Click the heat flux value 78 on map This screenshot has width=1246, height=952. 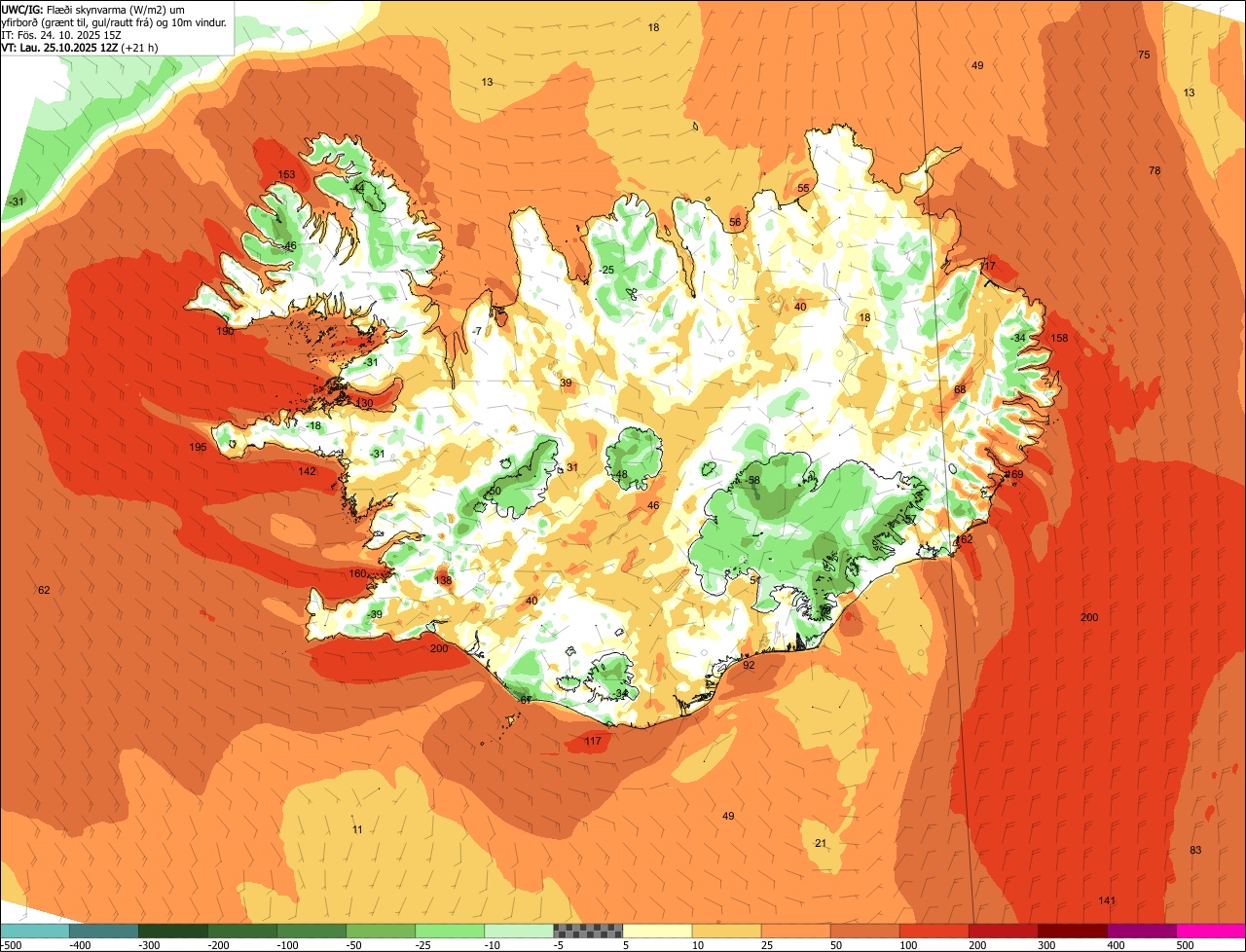click(1154, 171)
